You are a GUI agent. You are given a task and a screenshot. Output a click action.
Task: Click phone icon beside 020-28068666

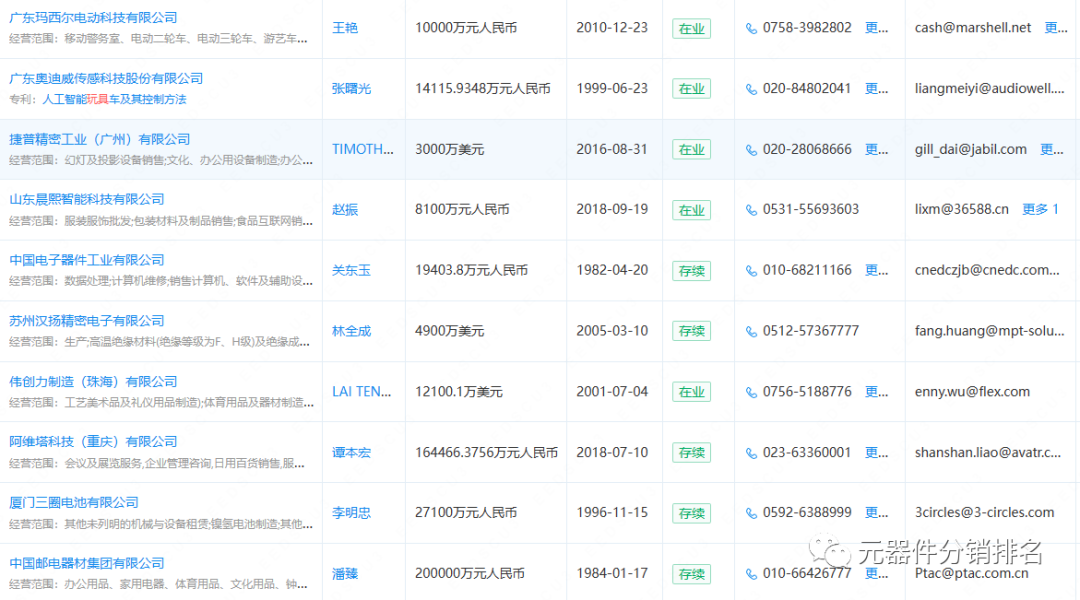[x=751, y=149]
